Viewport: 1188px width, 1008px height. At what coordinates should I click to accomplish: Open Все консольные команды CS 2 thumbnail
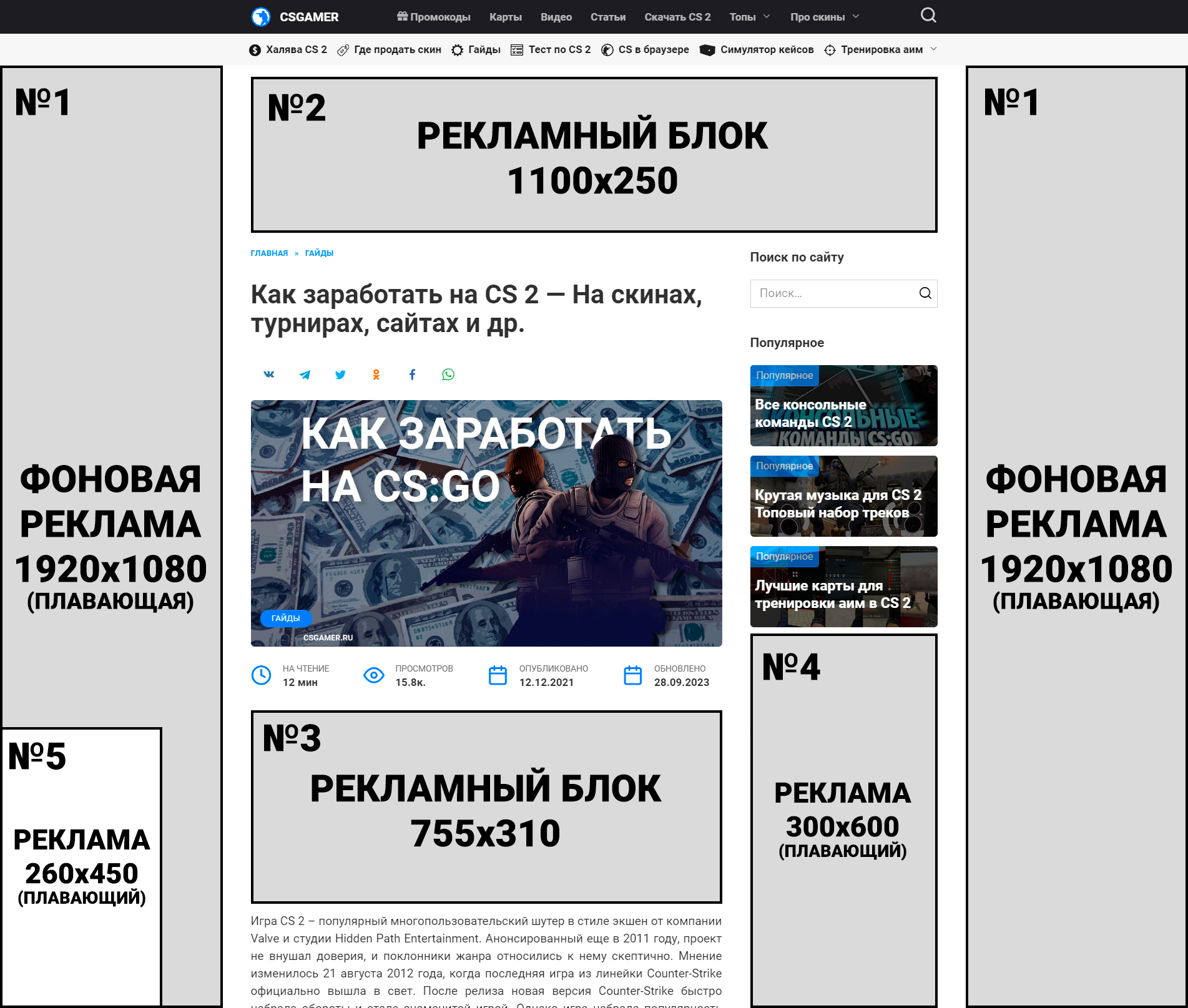[843, 406]
